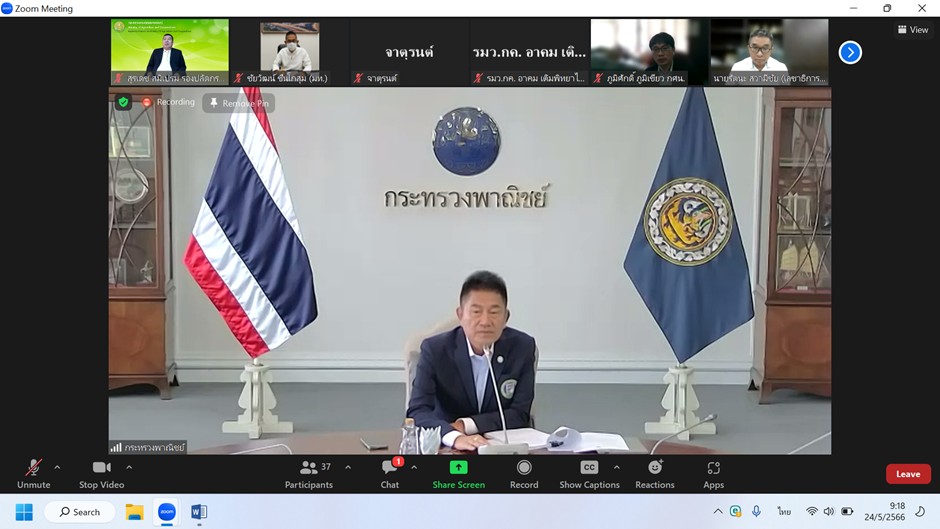Unmute the microphone
This screenshot has height=529, width=940.
coord(34,474)
